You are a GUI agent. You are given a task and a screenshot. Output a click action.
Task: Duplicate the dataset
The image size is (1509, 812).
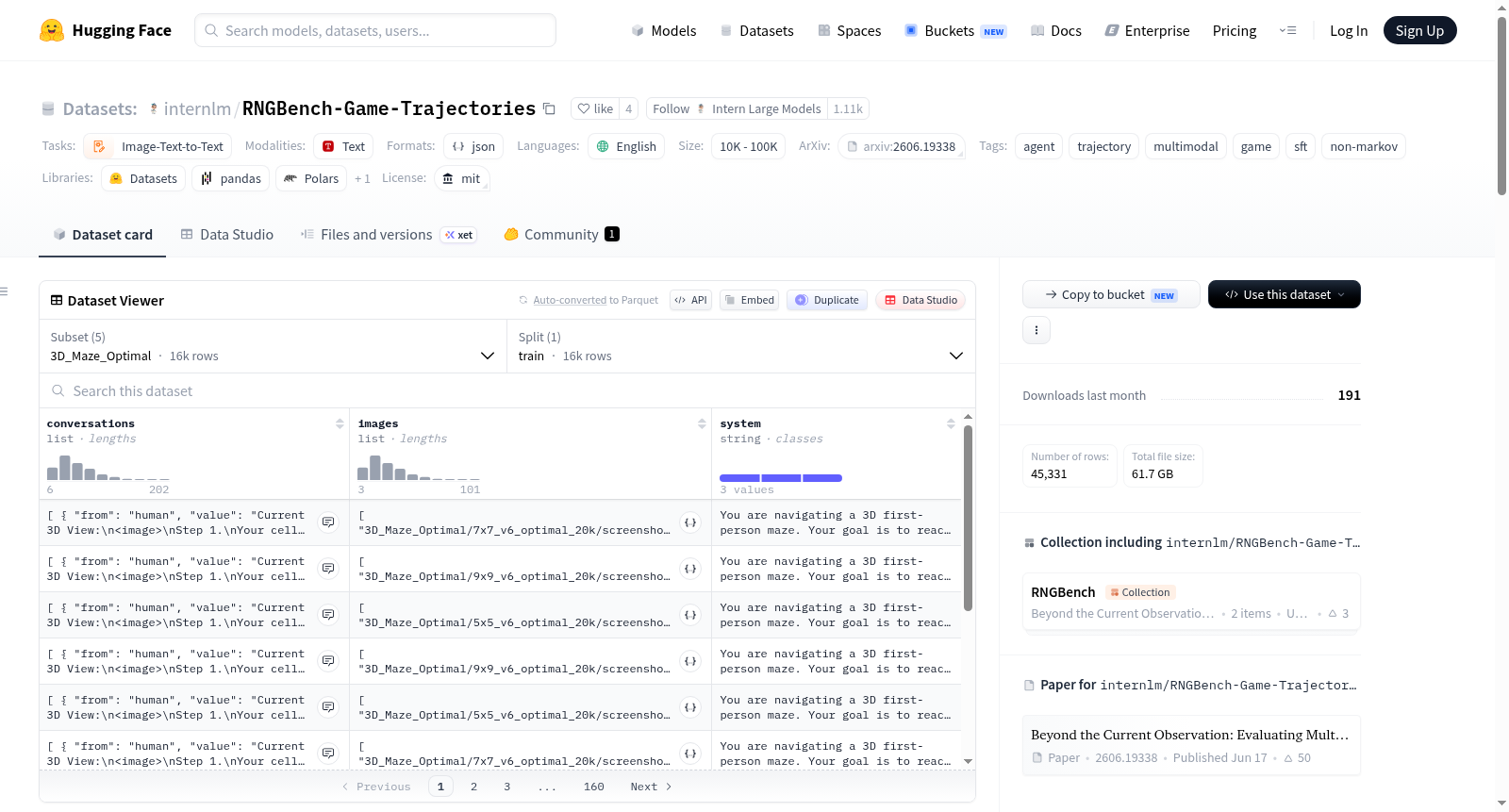click(827, 300)
